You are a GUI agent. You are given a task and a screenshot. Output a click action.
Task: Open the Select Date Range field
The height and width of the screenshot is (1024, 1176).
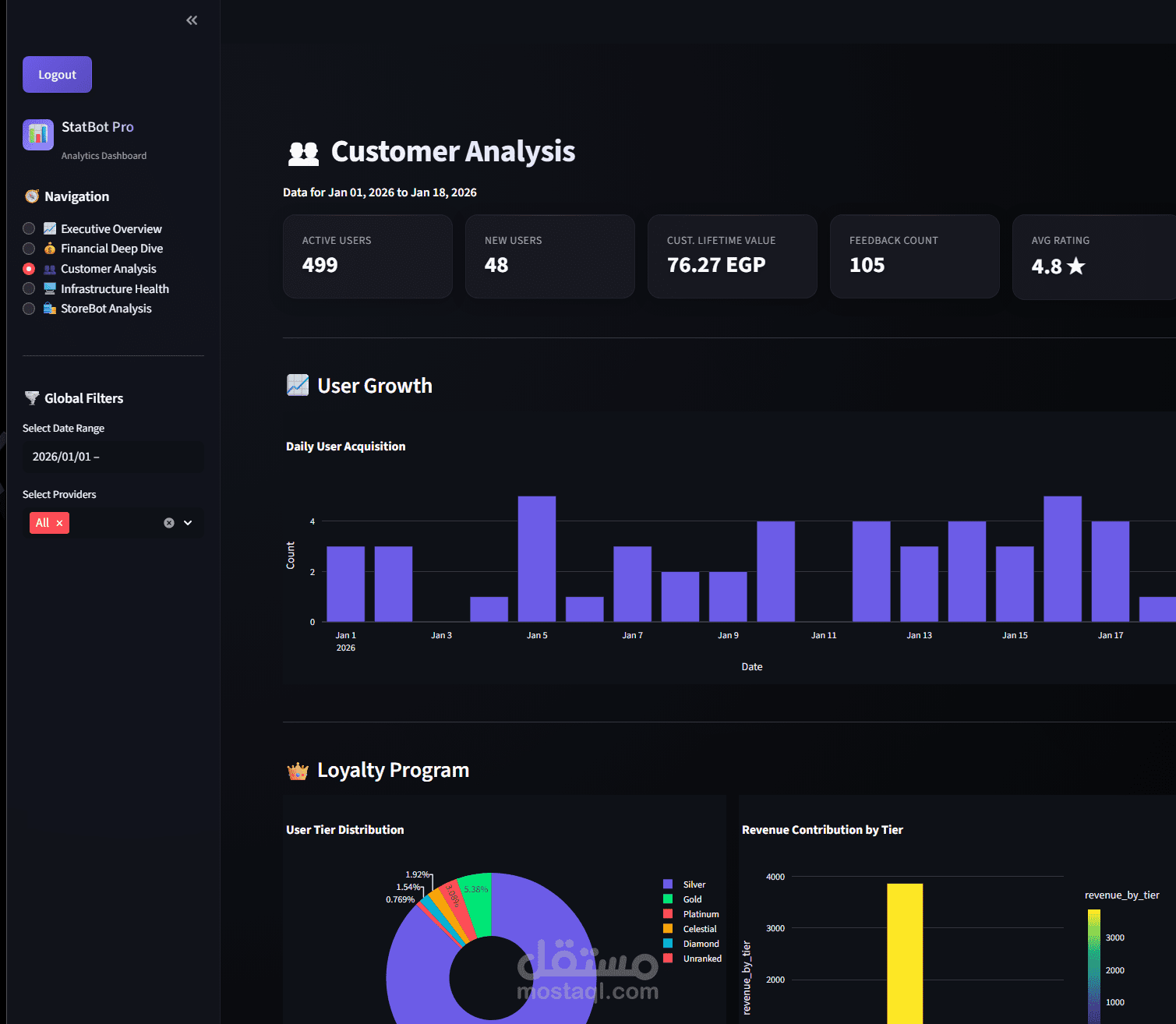pos(113,457)
